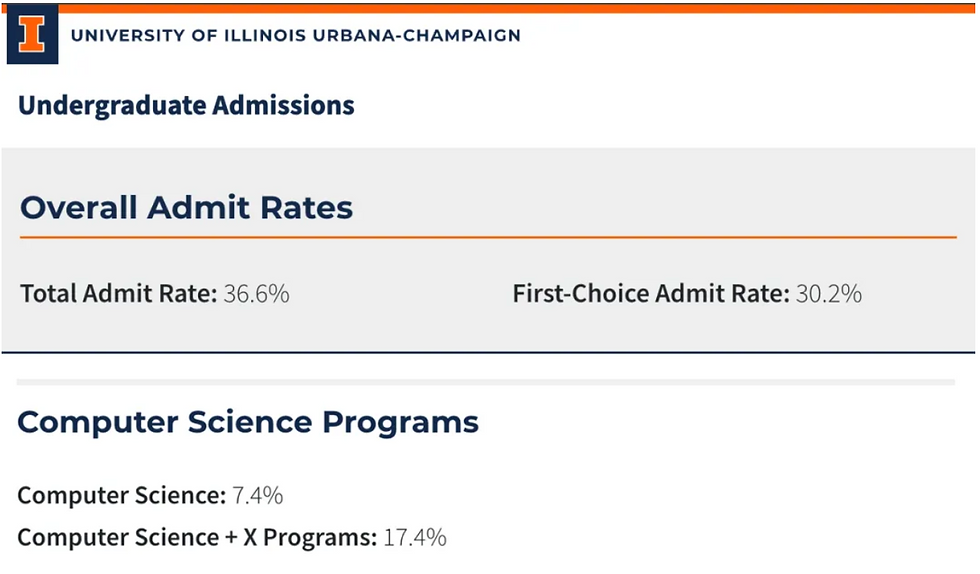
Task: Select the 17.4% CS + X value
Action: pyautogui.click(x=415, y=537)
